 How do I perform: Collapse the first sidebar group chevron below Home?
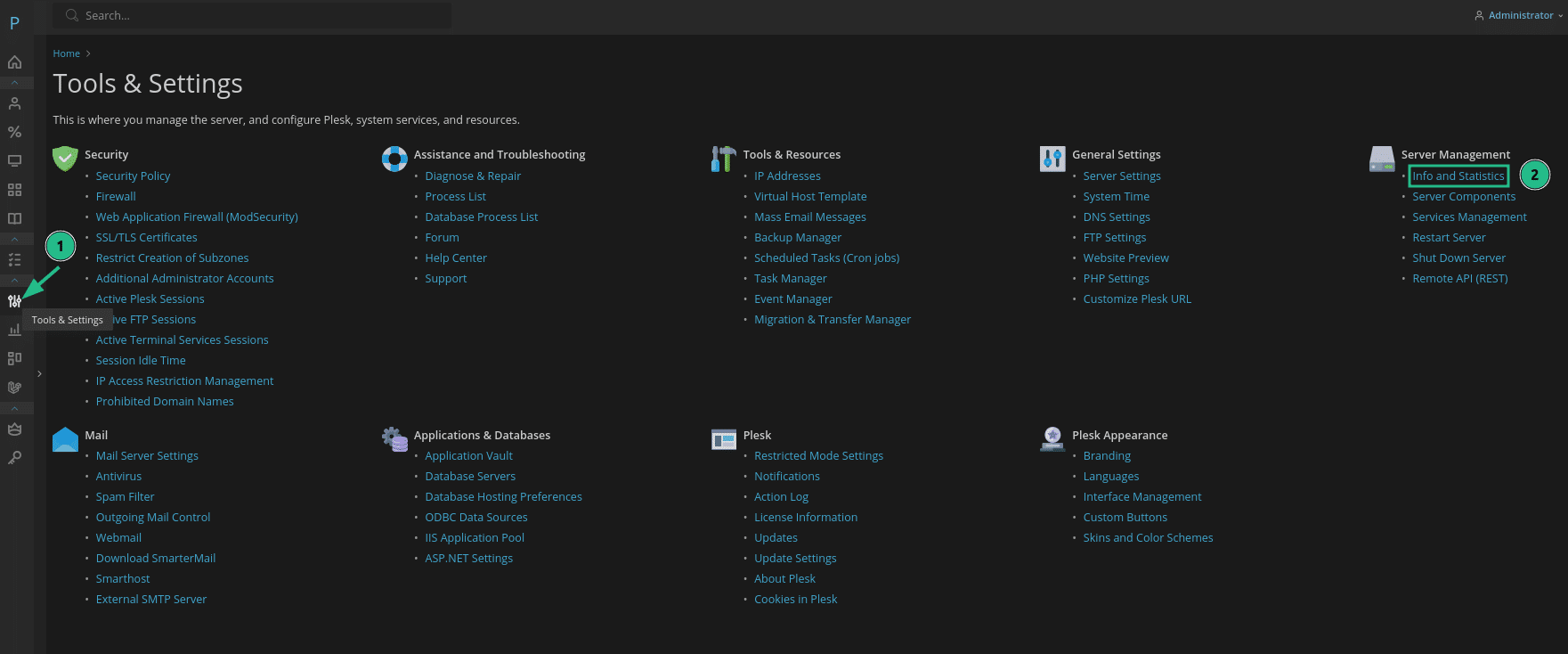(14, 83)
